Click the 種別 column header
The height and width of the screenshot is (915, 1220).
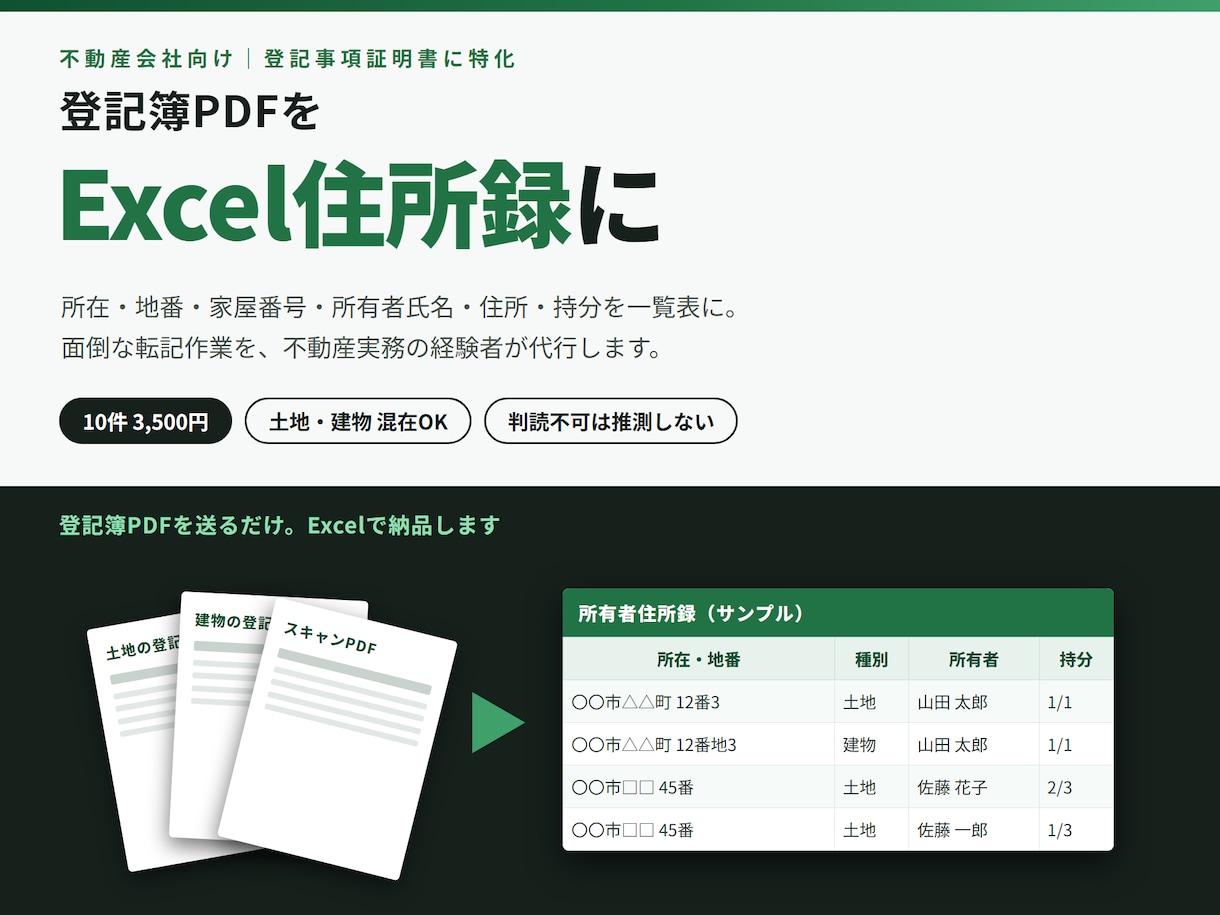871,659
